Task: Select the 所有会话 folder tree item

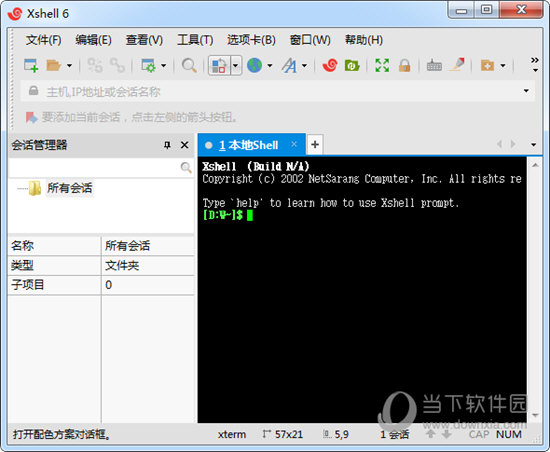Action: pyautogui.click(x=70, y=188)
